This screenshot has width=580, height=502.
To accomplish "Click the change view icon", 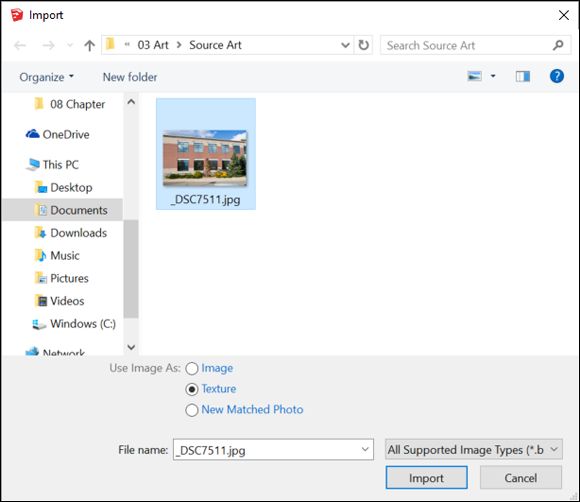I will point(475,76).
